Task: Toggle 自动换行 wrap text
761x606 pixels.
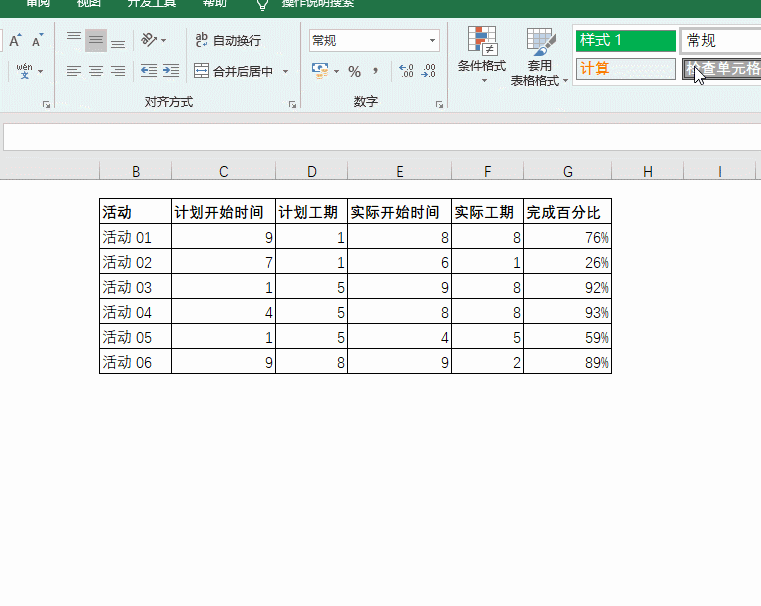Action: click(228, 40)
